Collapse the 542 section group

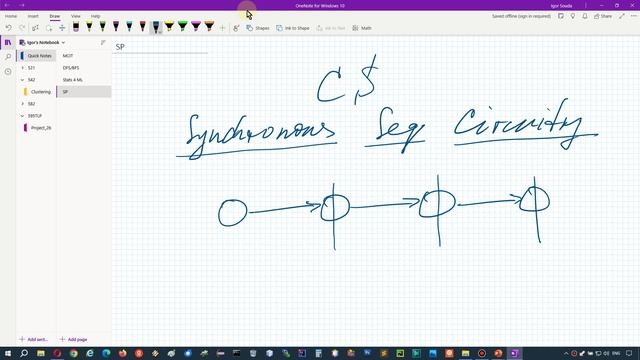point(23,80)
